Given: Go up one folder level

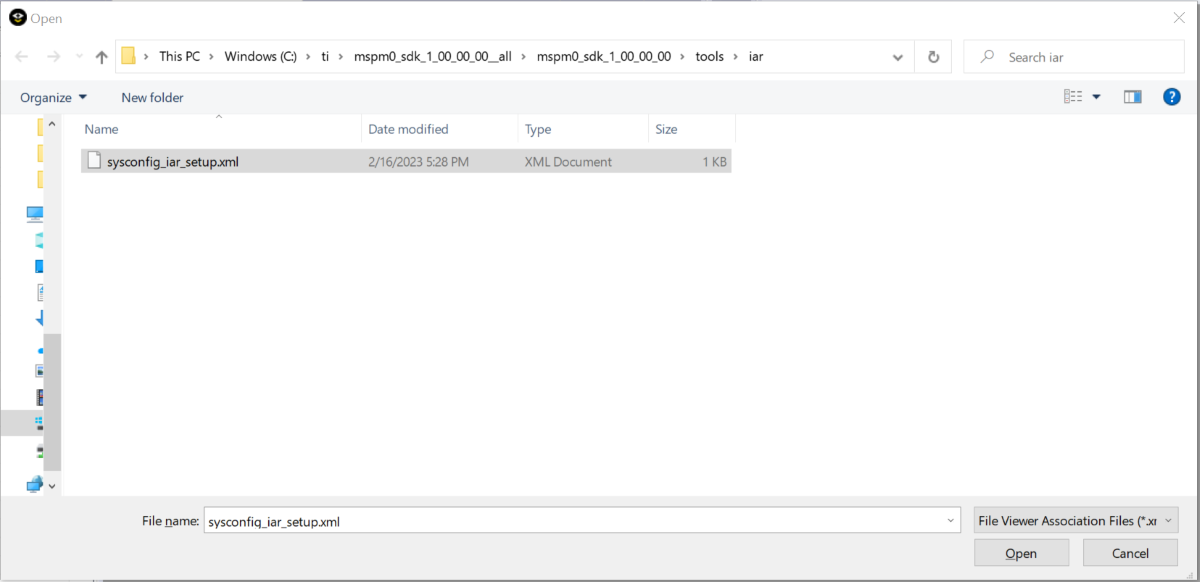Looking at the screenshot, I should pos(101,57).
